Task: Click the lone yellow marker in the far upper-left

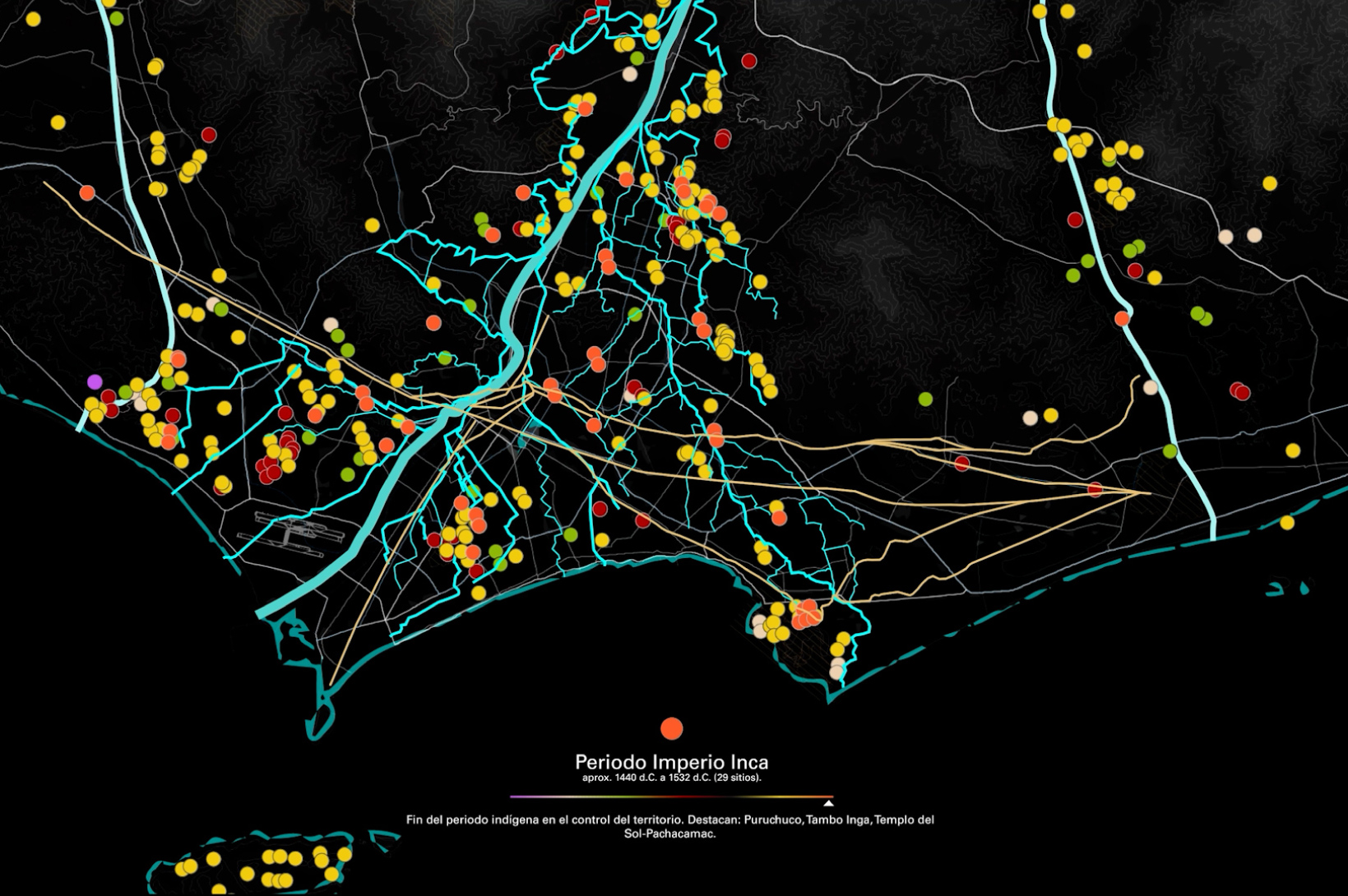Action: pyautogui.click(x=58, y=122)
